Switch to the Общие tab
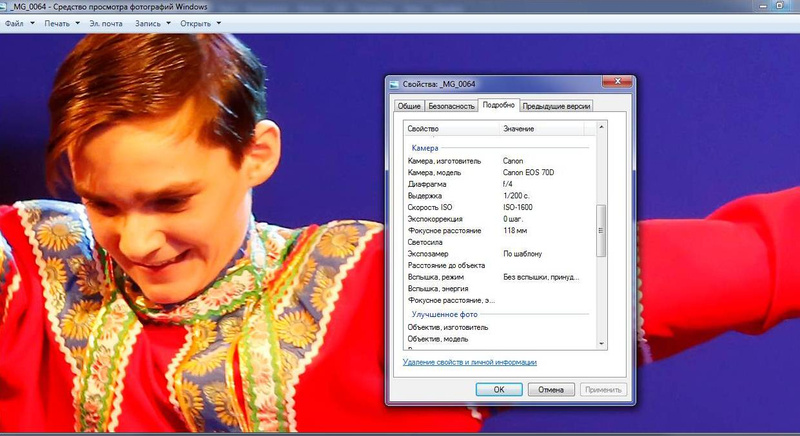800x436 pixels. coord(409,105)
